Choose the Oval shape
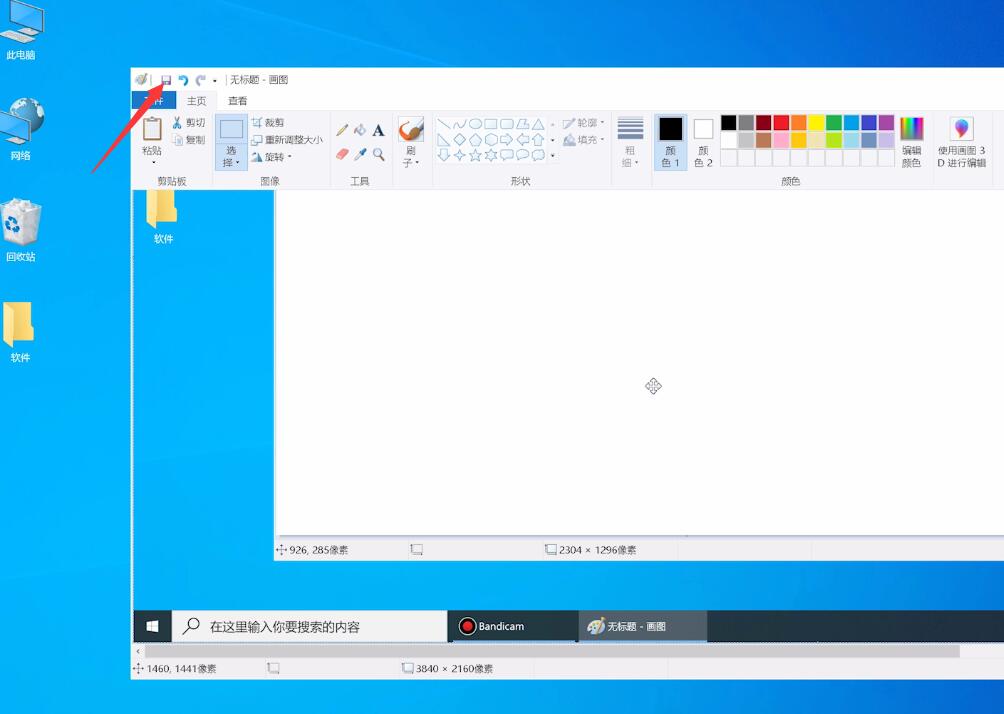1004x714 pixels. click(475, 124)
